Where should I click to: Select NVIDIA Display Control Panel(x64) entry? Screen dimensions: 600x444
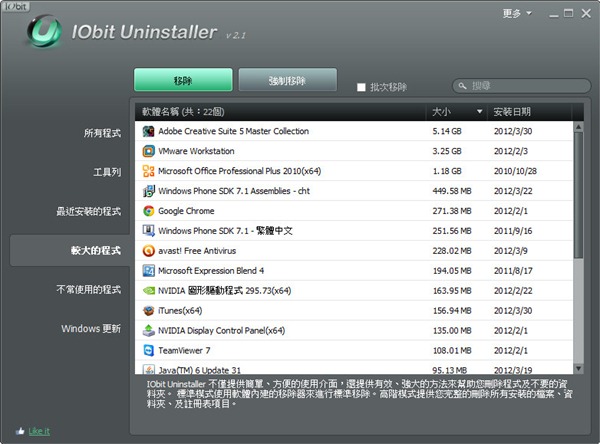(221, 330)
